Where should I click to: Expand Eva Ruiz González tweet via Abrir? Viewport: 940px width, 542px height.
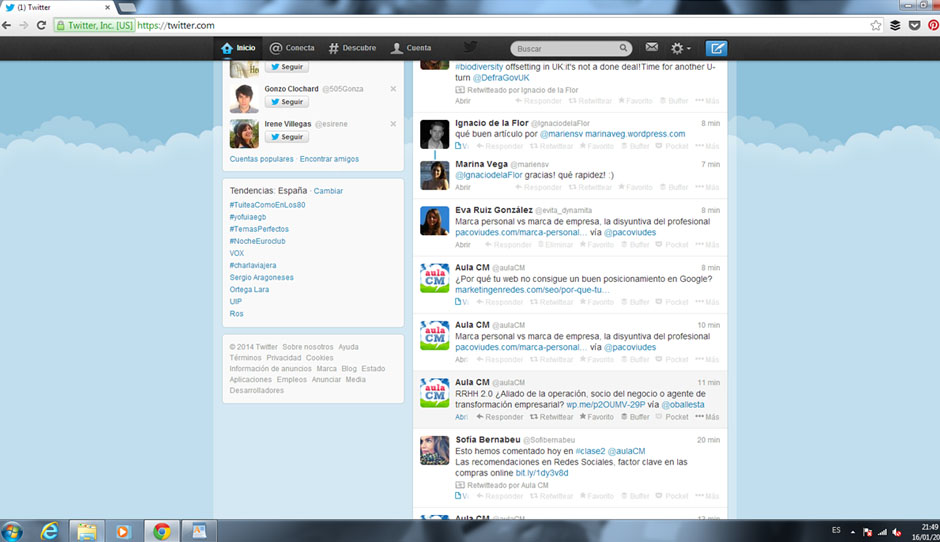tap(463, 245)
